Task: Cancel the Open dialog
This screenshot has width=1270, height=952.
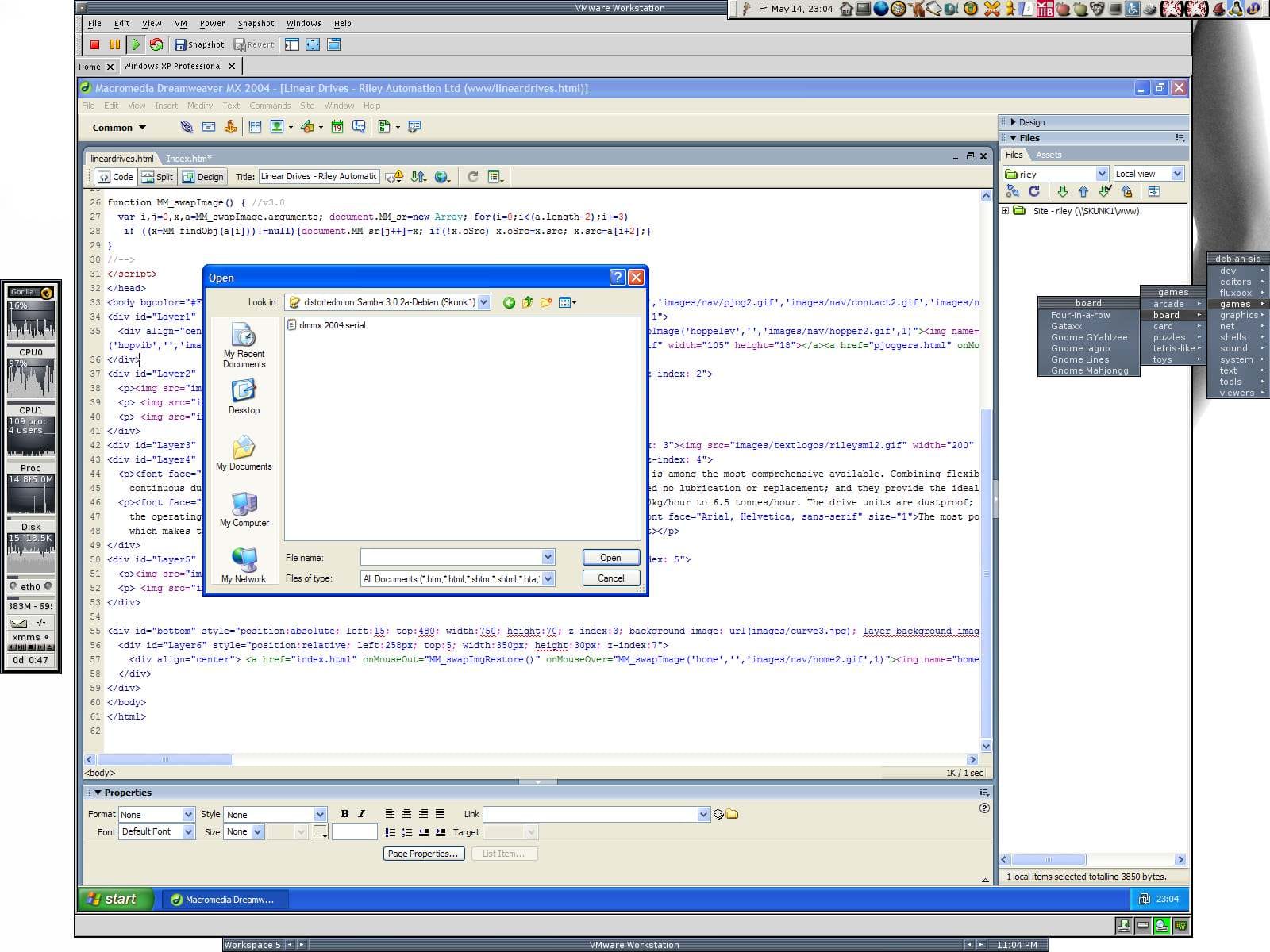Action: coord(610,578)
